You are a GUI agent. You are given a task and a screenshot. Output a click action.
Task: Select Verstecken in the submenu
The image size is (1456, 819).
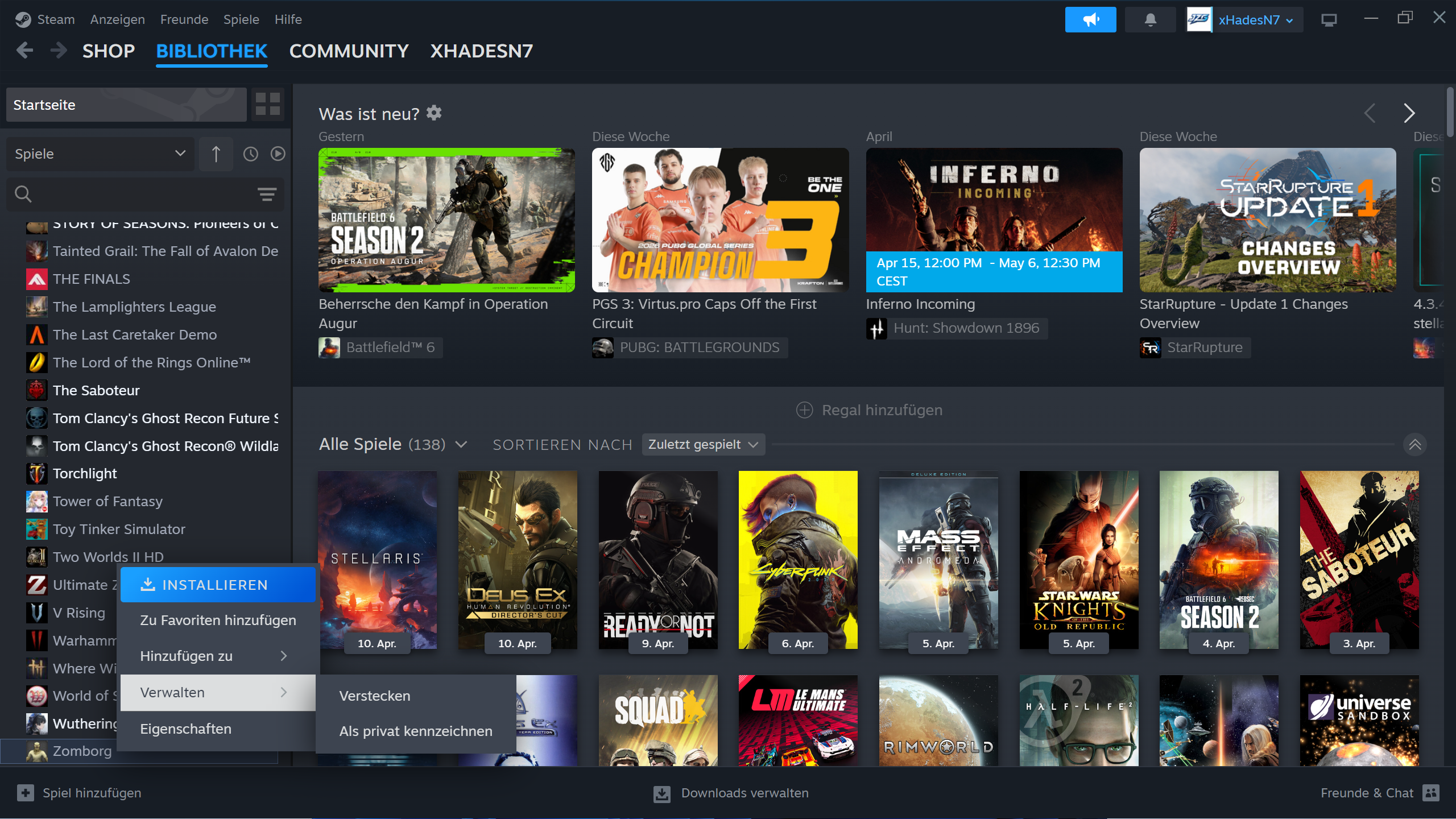416,696
